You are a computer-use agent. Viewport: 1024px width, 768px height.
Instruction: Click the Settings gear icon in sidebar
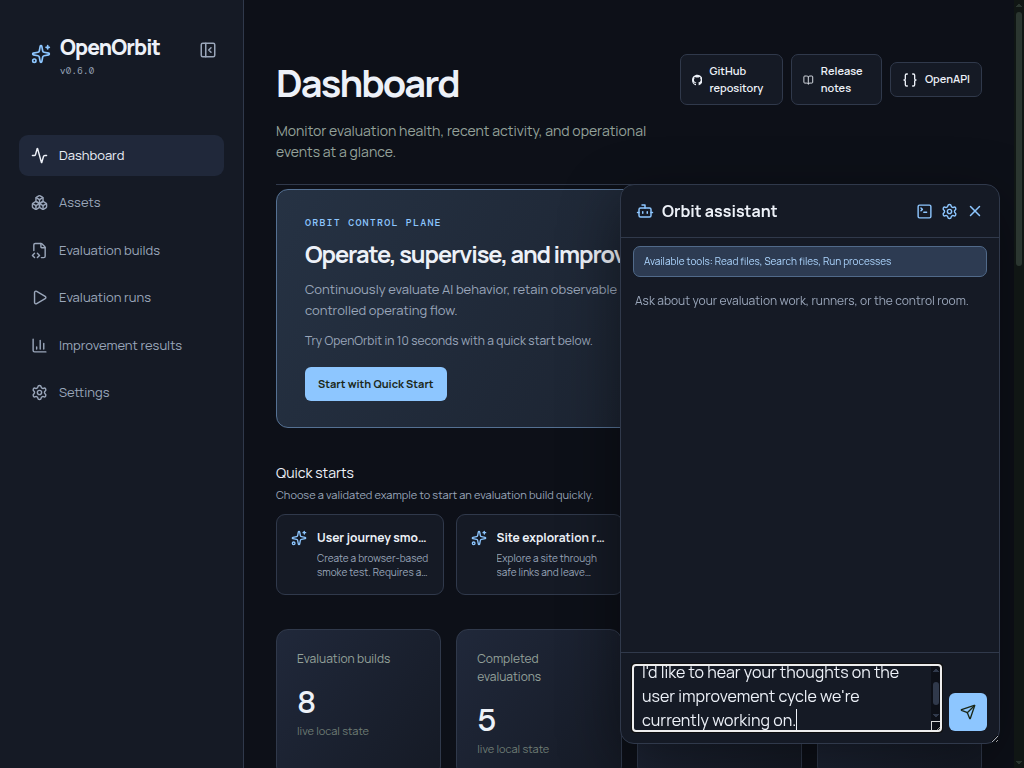point(40,392)
